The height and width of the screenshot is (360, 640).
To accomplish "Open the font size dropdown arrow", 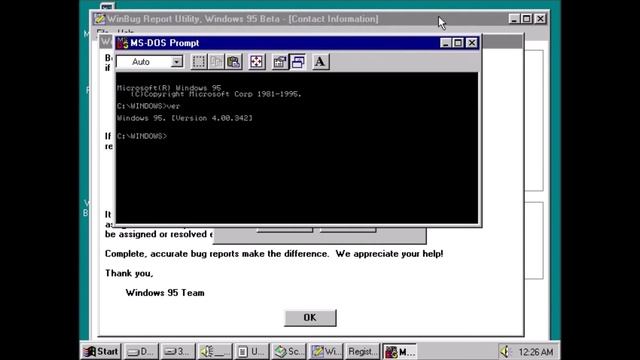I will tap(177, 62).
